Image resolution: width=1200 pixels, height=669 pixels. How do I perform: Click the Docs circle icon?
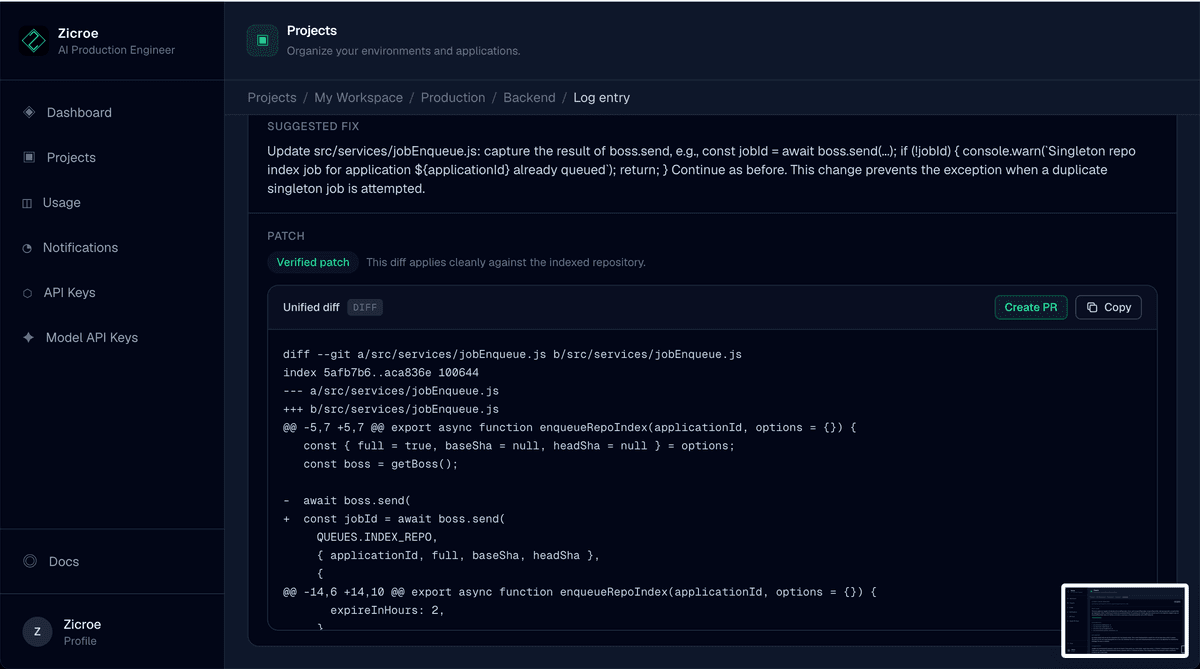point(30,561)
